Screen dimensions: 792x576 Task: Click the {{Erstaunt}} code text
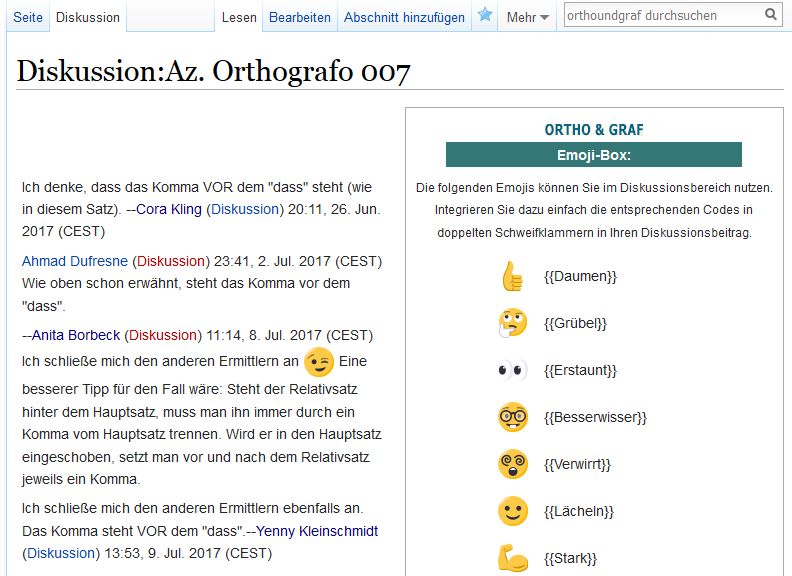580,370
